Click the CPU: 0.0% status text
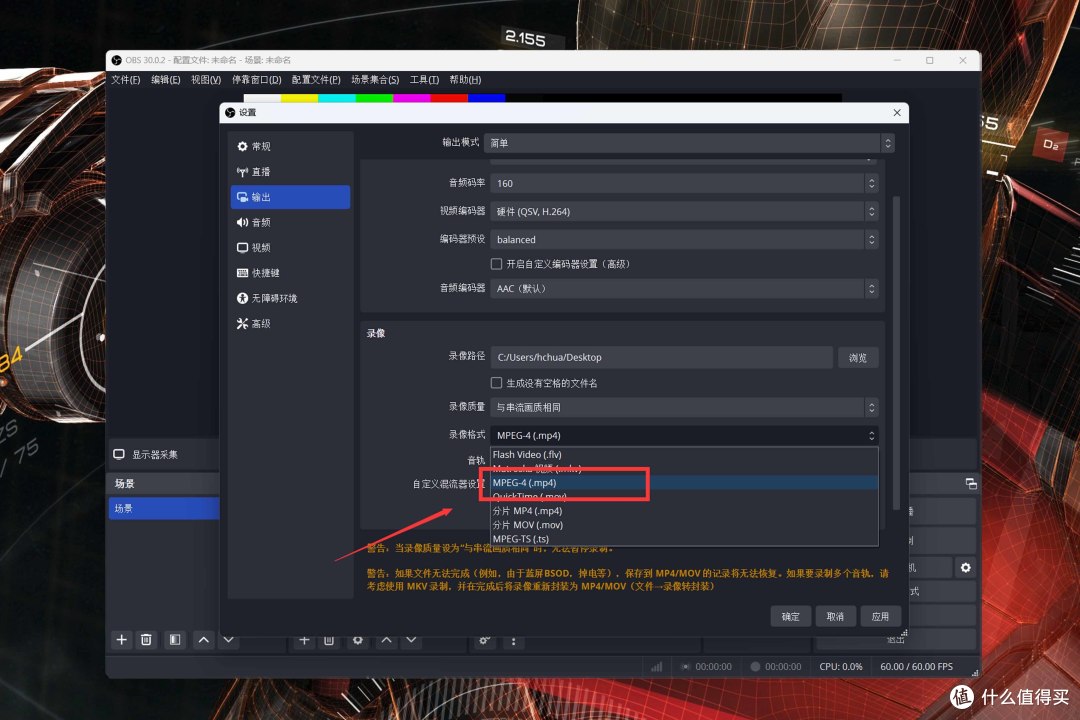Image resolution: width=1080 pixels, height=720 pixels. pyautogui.click(x=841, y=667)
